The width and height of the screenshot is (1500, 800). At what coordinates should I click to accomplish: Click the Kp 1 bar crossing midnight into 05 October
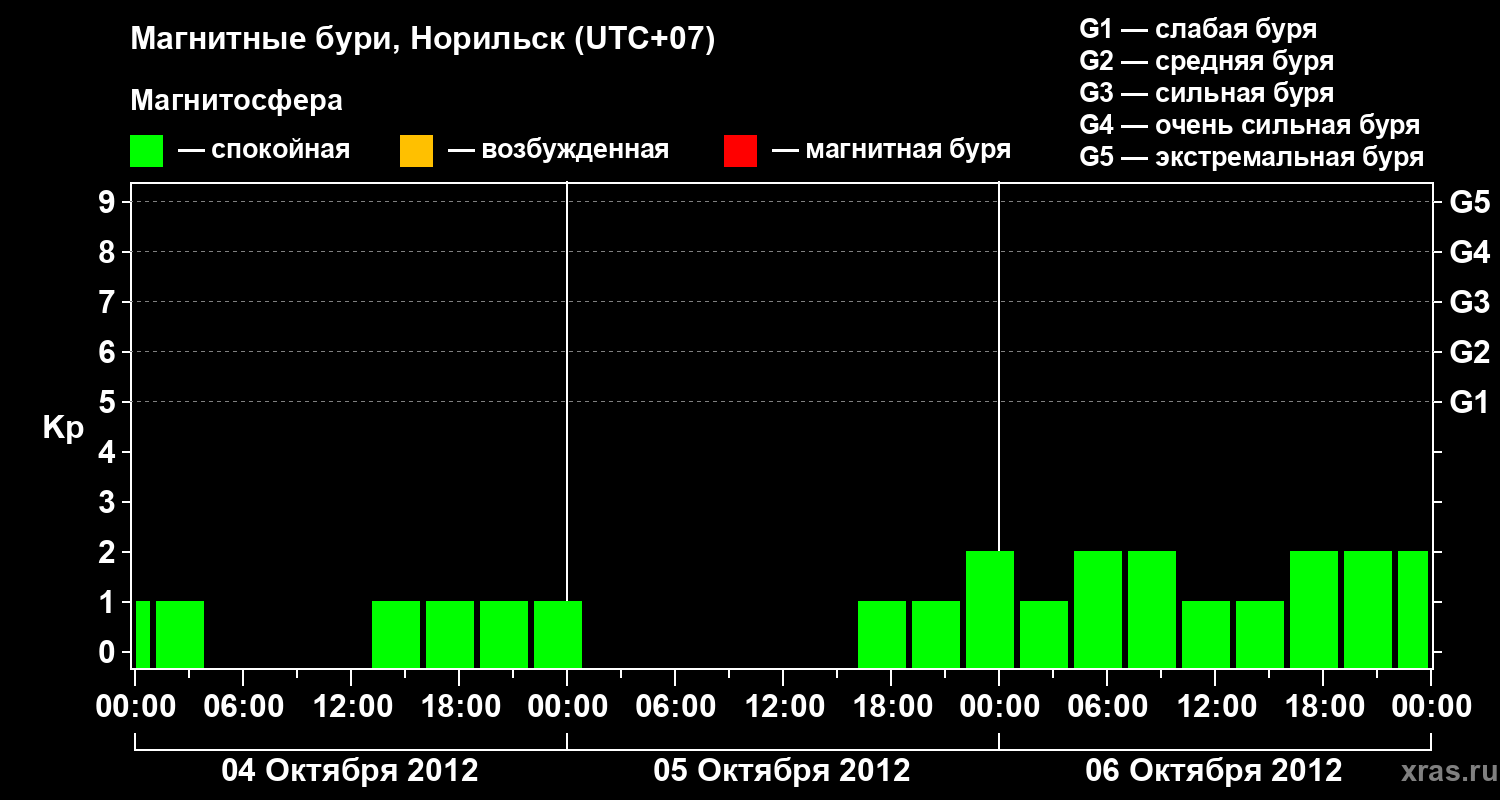pos(558,634)
